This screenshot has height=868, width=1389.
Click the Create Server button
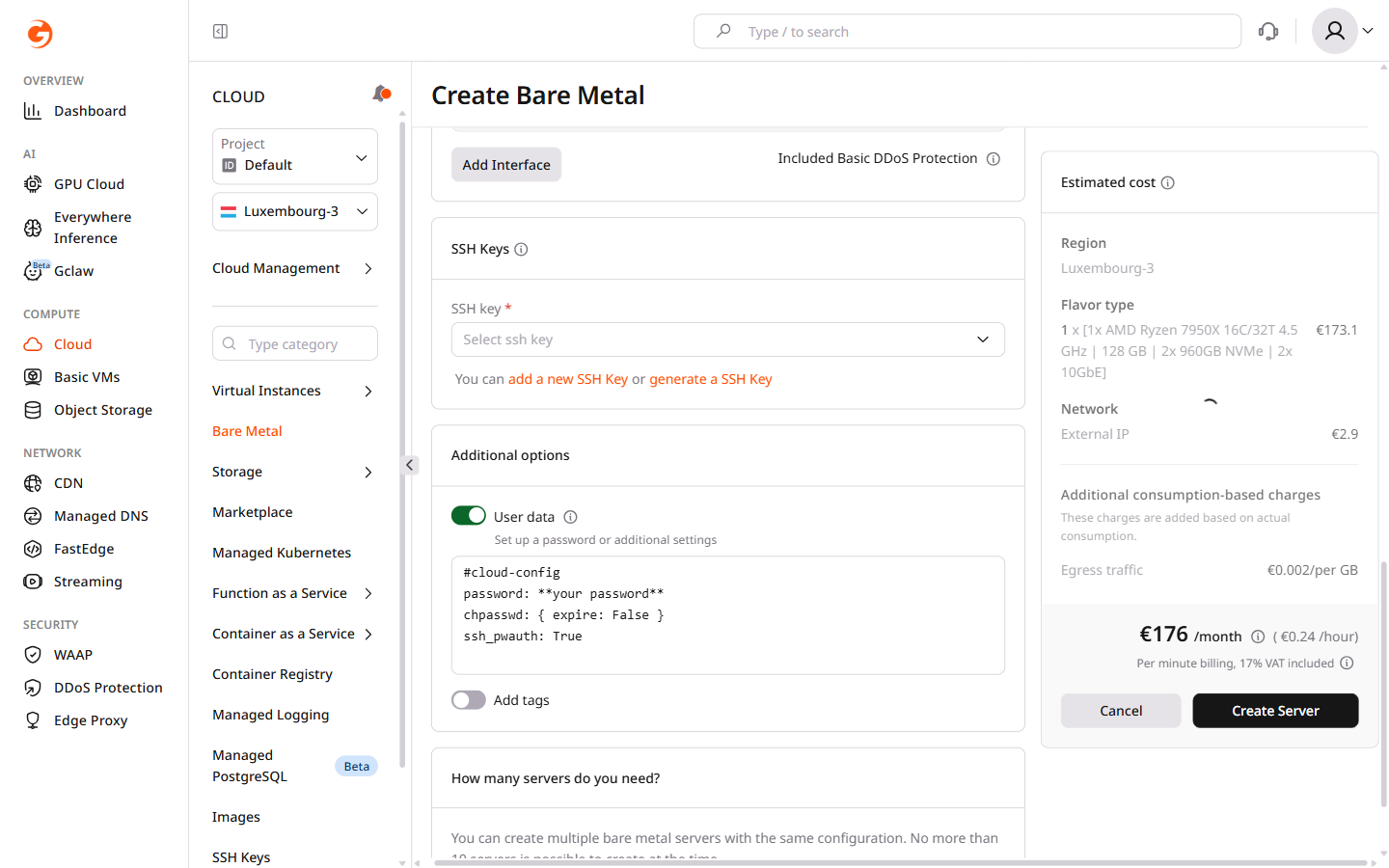click(x=1275, y=711)
